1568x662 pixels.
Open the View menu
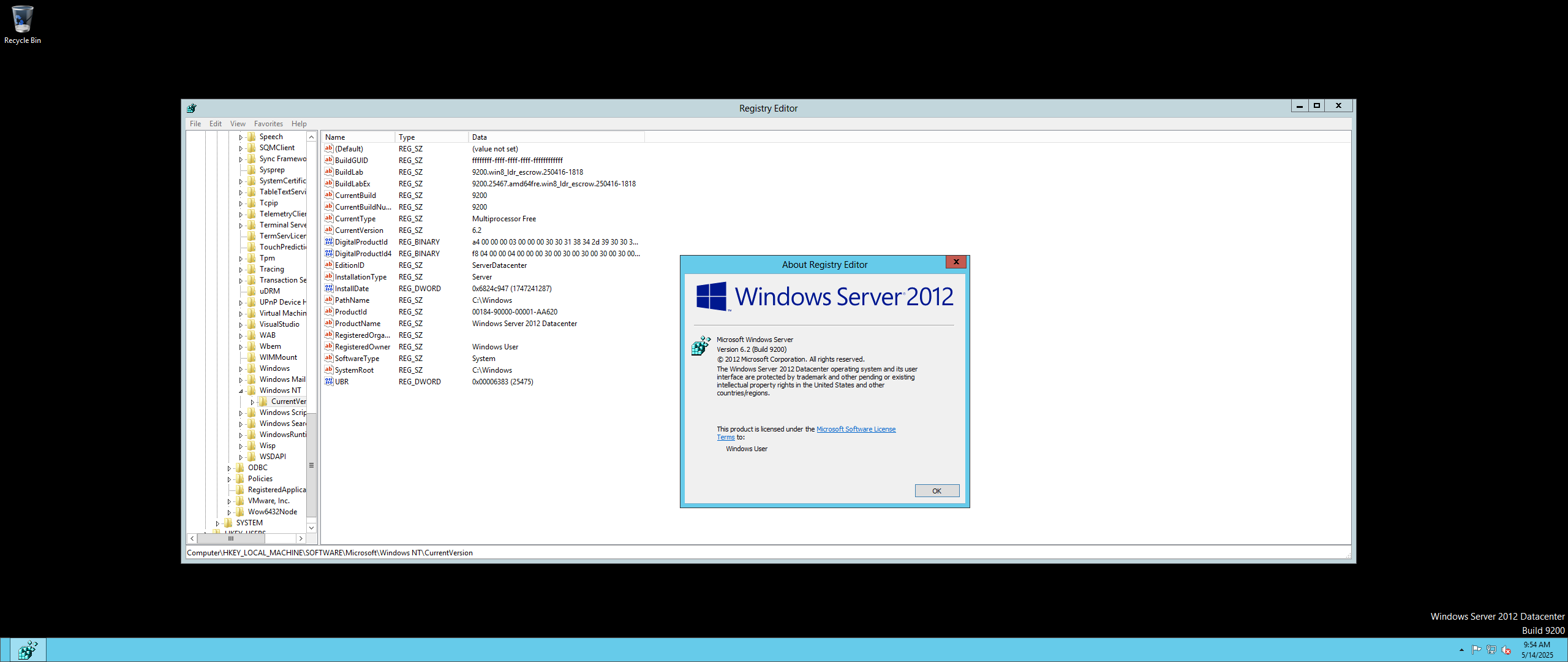pyautogui.click(x=238, y=124)
